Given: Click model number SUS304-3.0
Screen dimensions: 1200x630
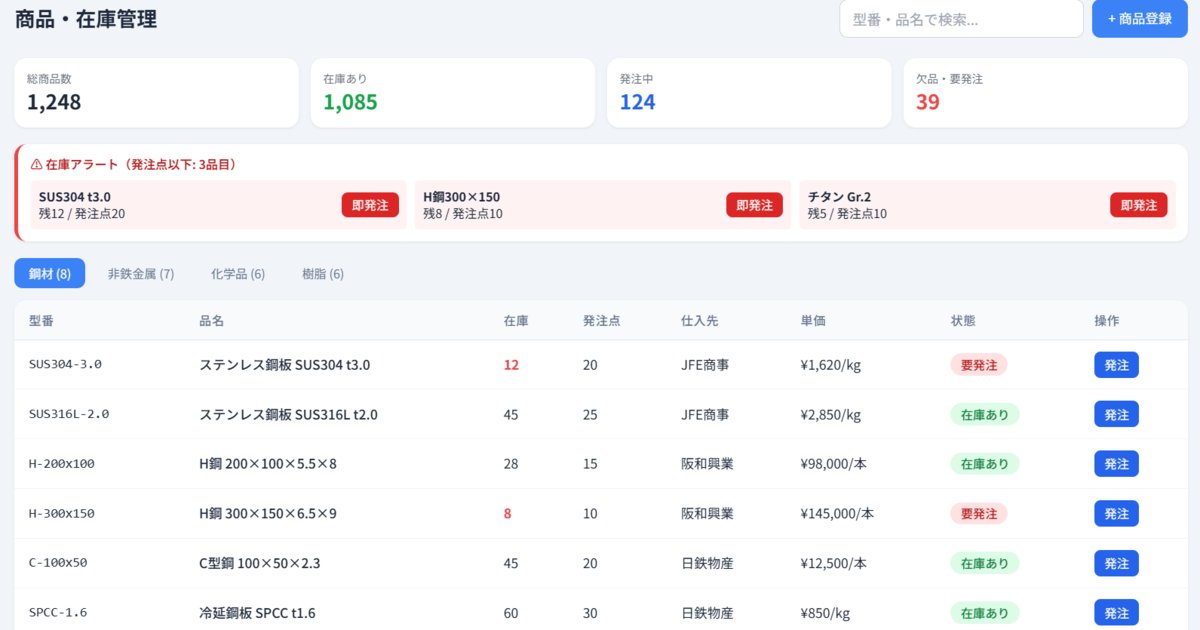Looking at the screenshot, I should (x=65, y=364).
